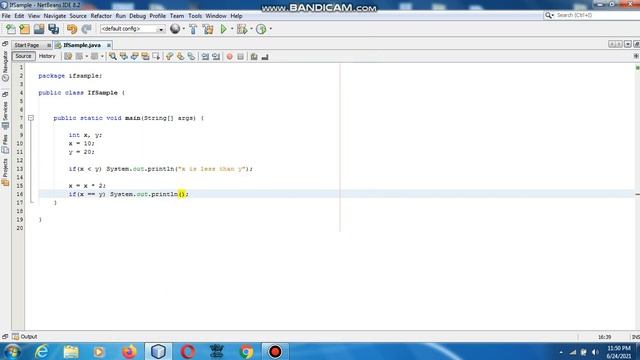Open the Navigate menu
The image size is (640, 360).
click(x=55, y=16)
